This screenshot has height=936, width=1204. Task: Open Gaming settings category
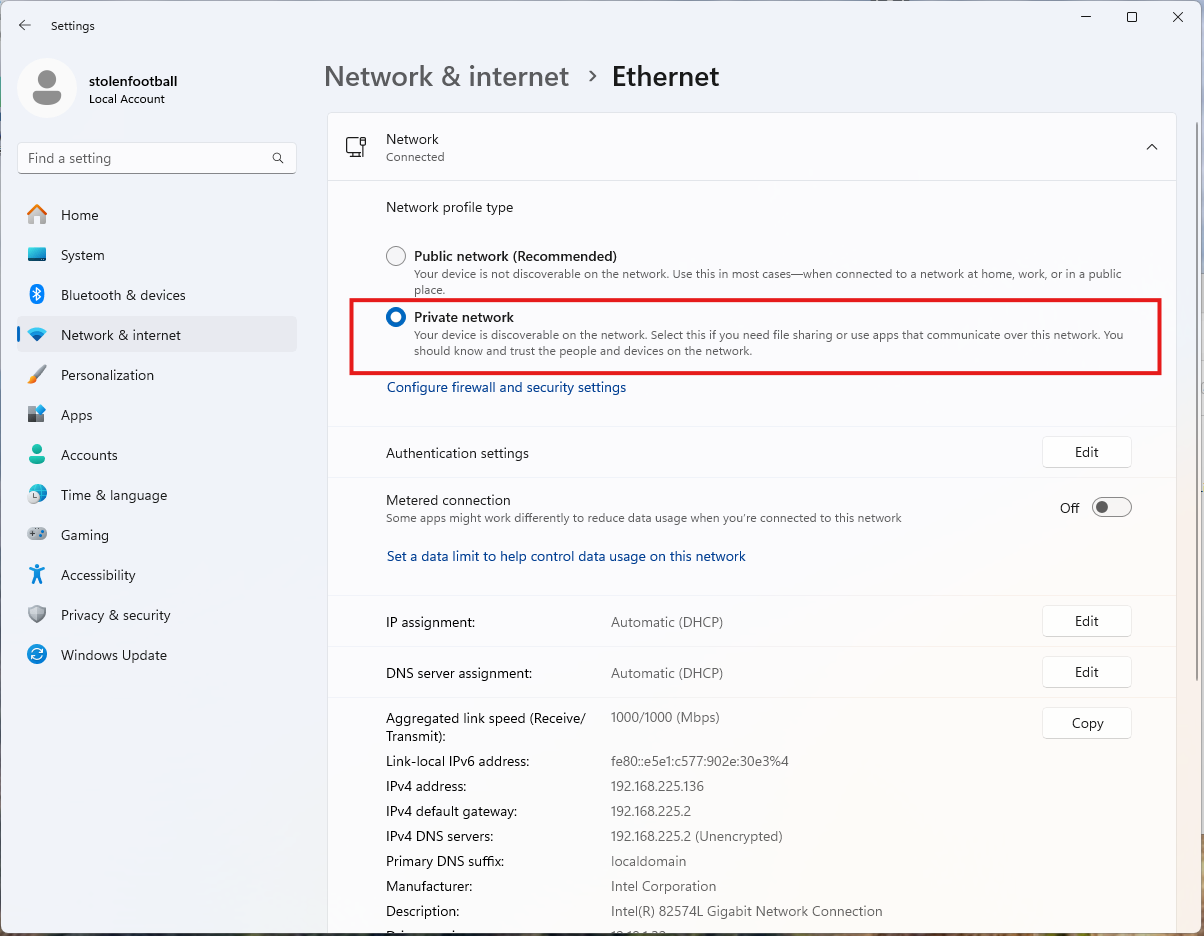157,534
